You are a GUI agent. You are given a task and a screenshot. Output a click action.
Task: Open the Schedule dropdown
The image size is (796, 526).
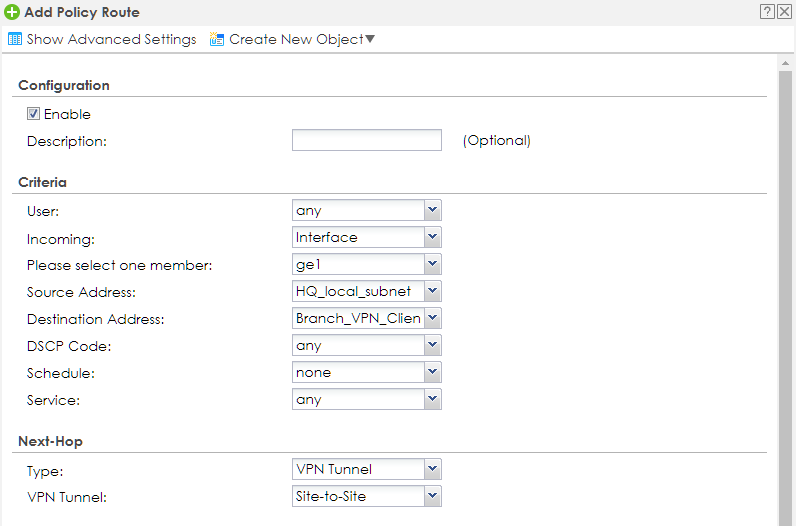click(x=432, y=373)
